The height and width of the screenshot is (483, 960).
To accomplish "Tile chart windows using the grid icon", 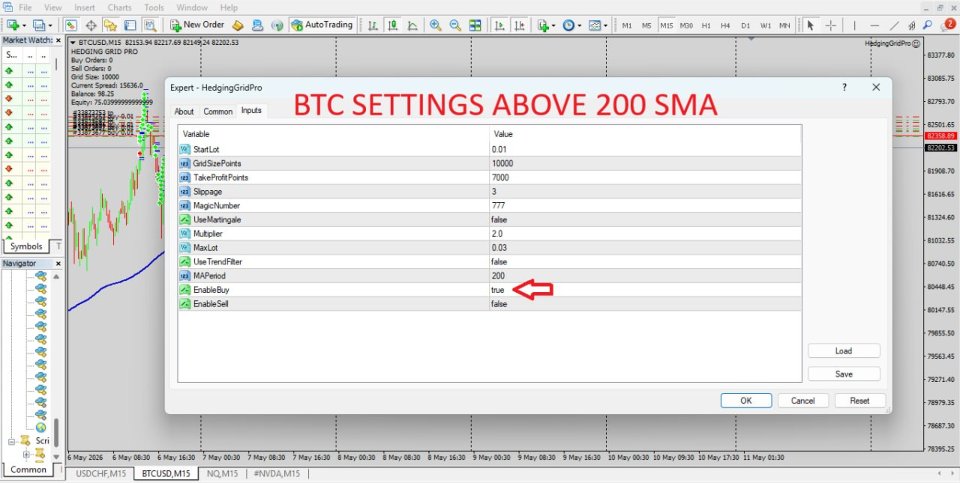I will click(475, 25).
